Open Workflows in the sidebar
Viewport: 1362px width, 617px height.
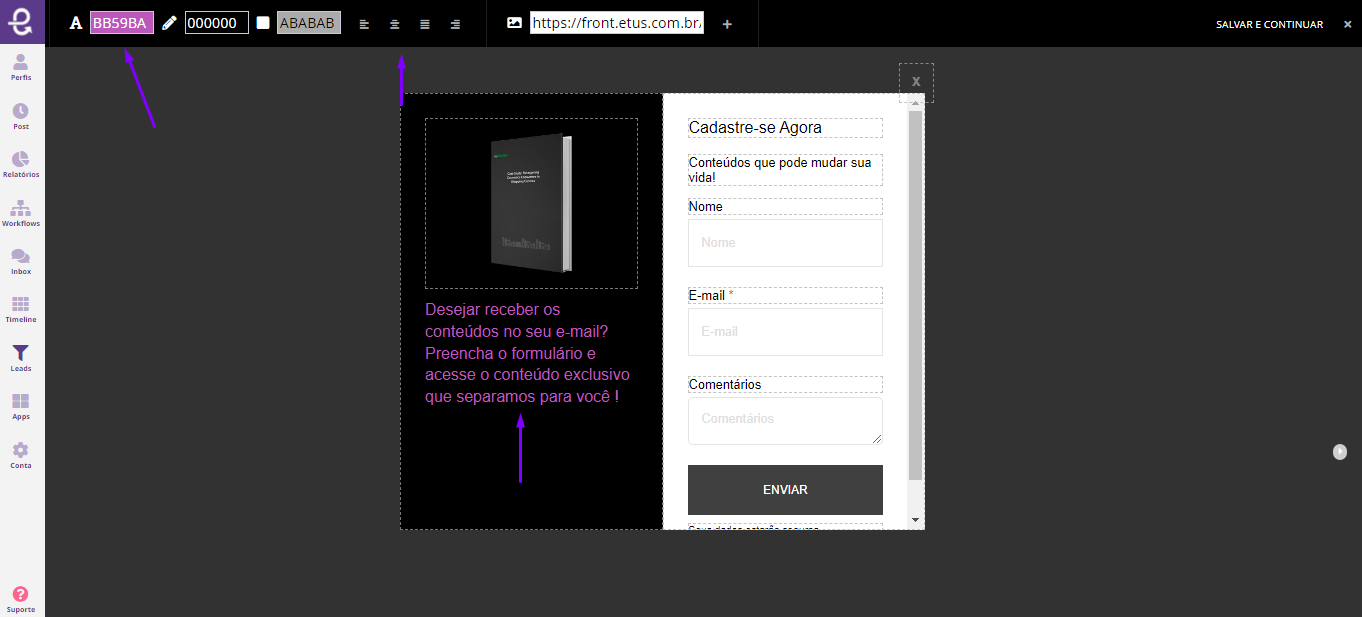[x=21, y=213]
